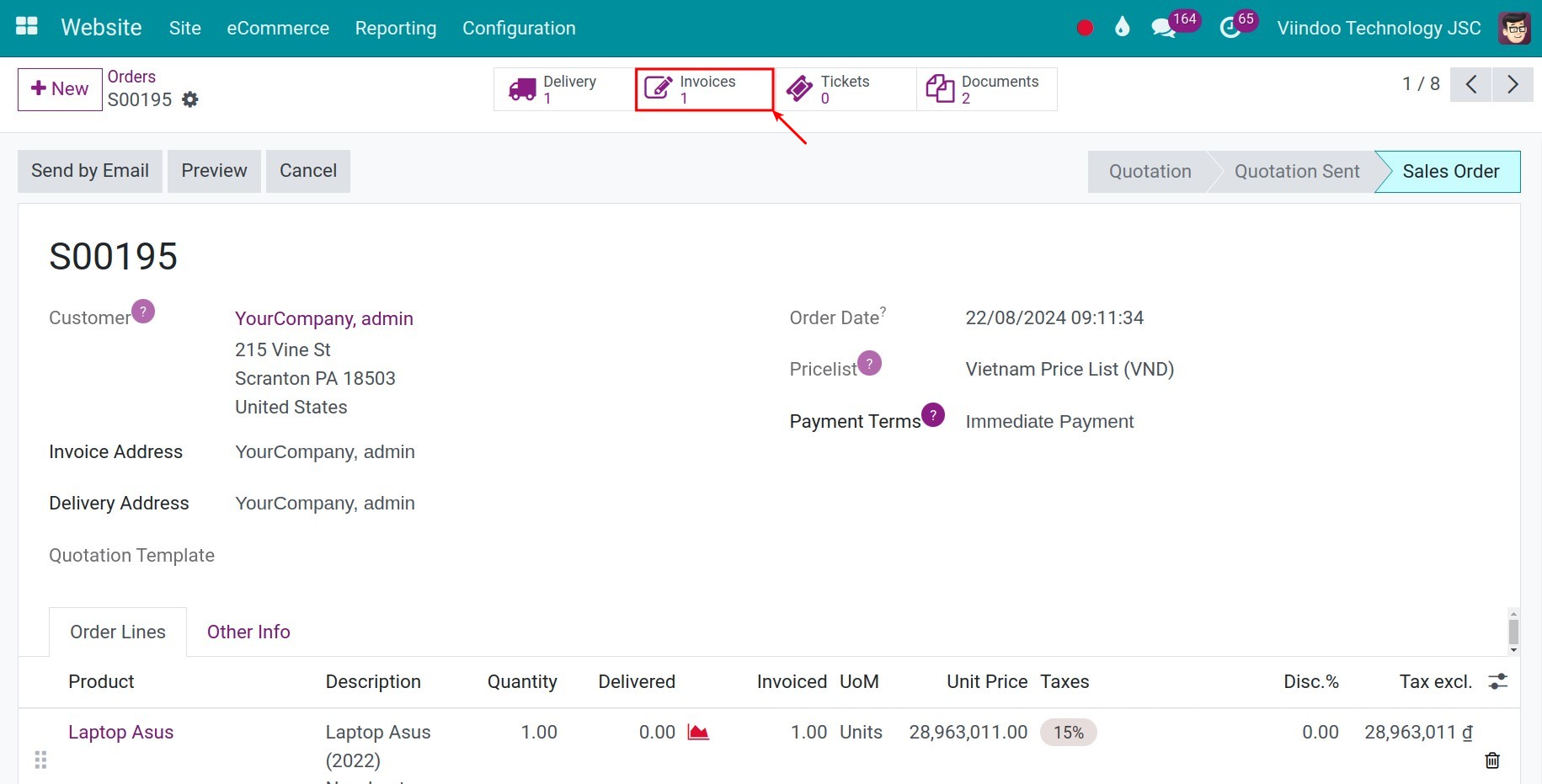Click the user avatar in the top bar
Viewport: 1542px width, 784px height.
[1514, 28]
